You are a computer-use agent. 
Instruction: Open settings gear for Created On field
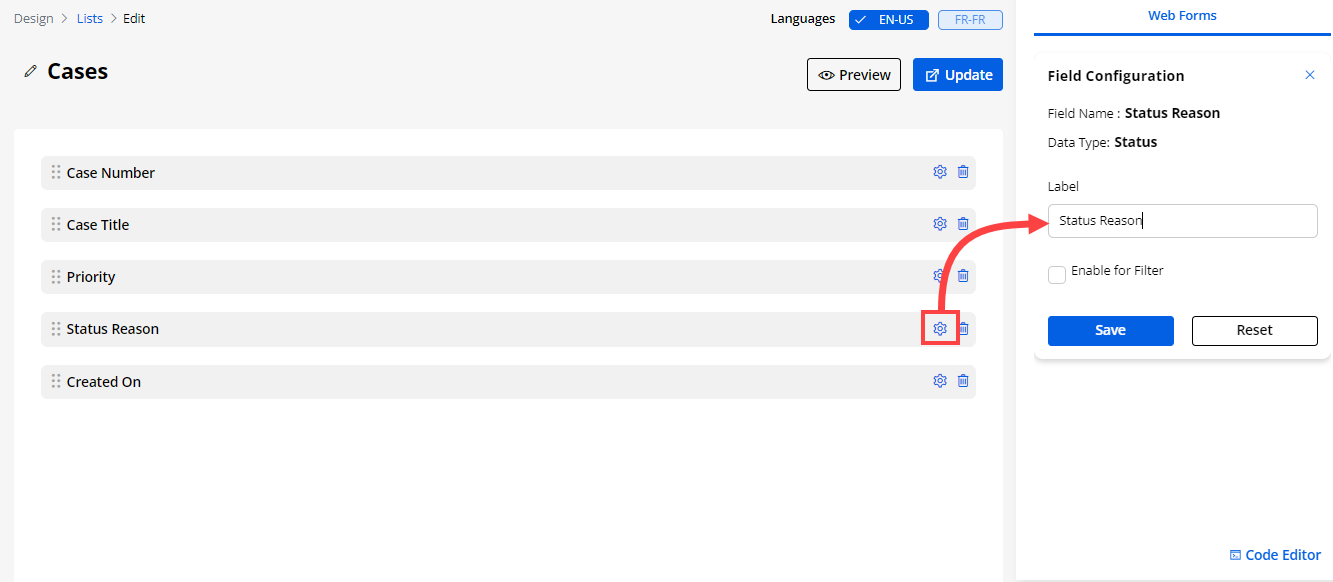click(939, 381)
